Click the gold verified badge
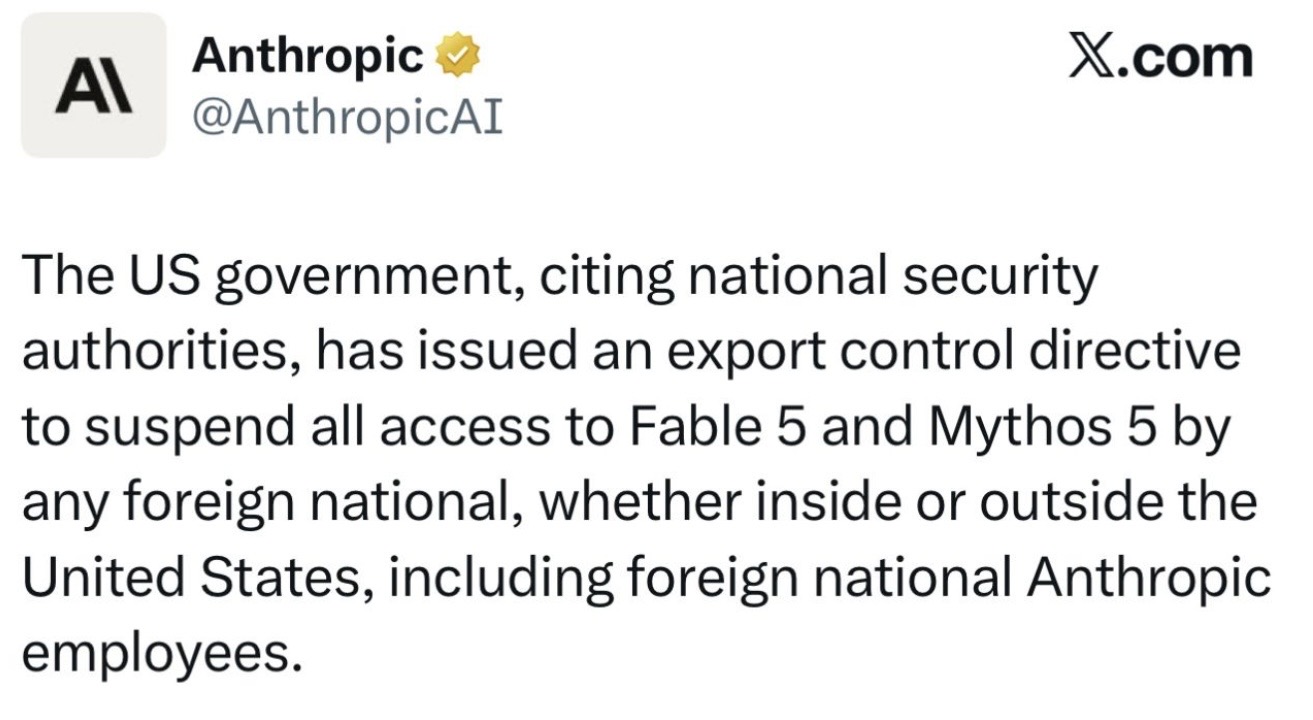This screenshot has height=720, width=1313. pyautogui.click(x=456, y=58)
